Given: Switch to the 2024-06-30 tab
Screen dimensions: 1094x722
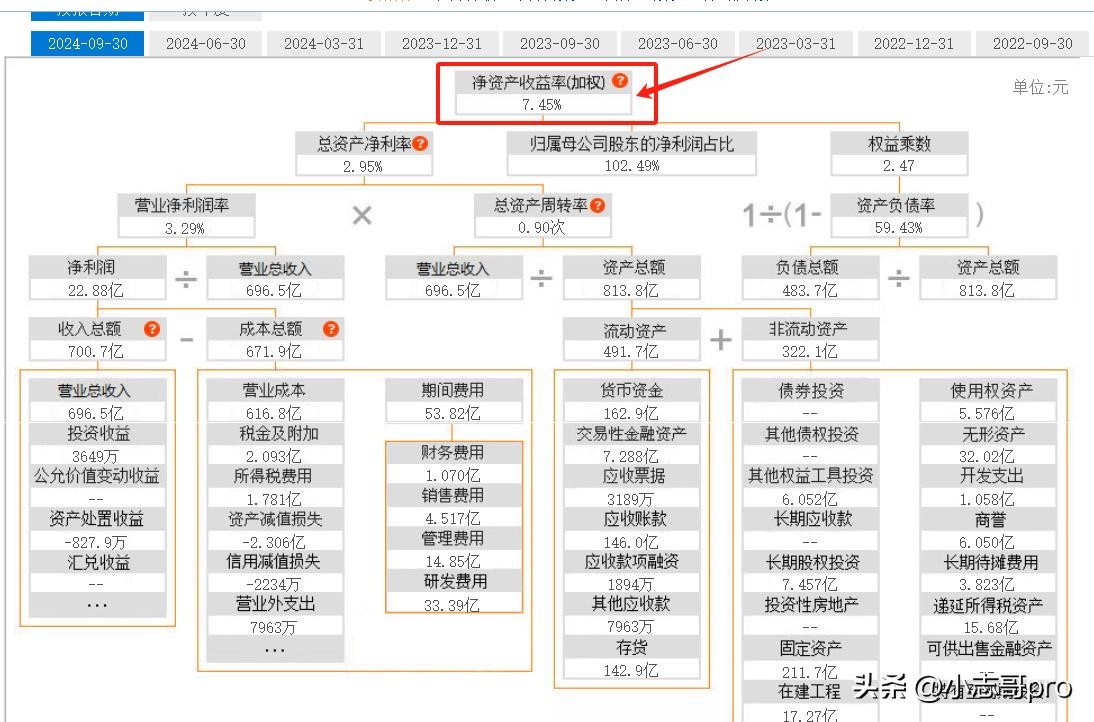Looking at the screenshot, I should tap(206, 43).
